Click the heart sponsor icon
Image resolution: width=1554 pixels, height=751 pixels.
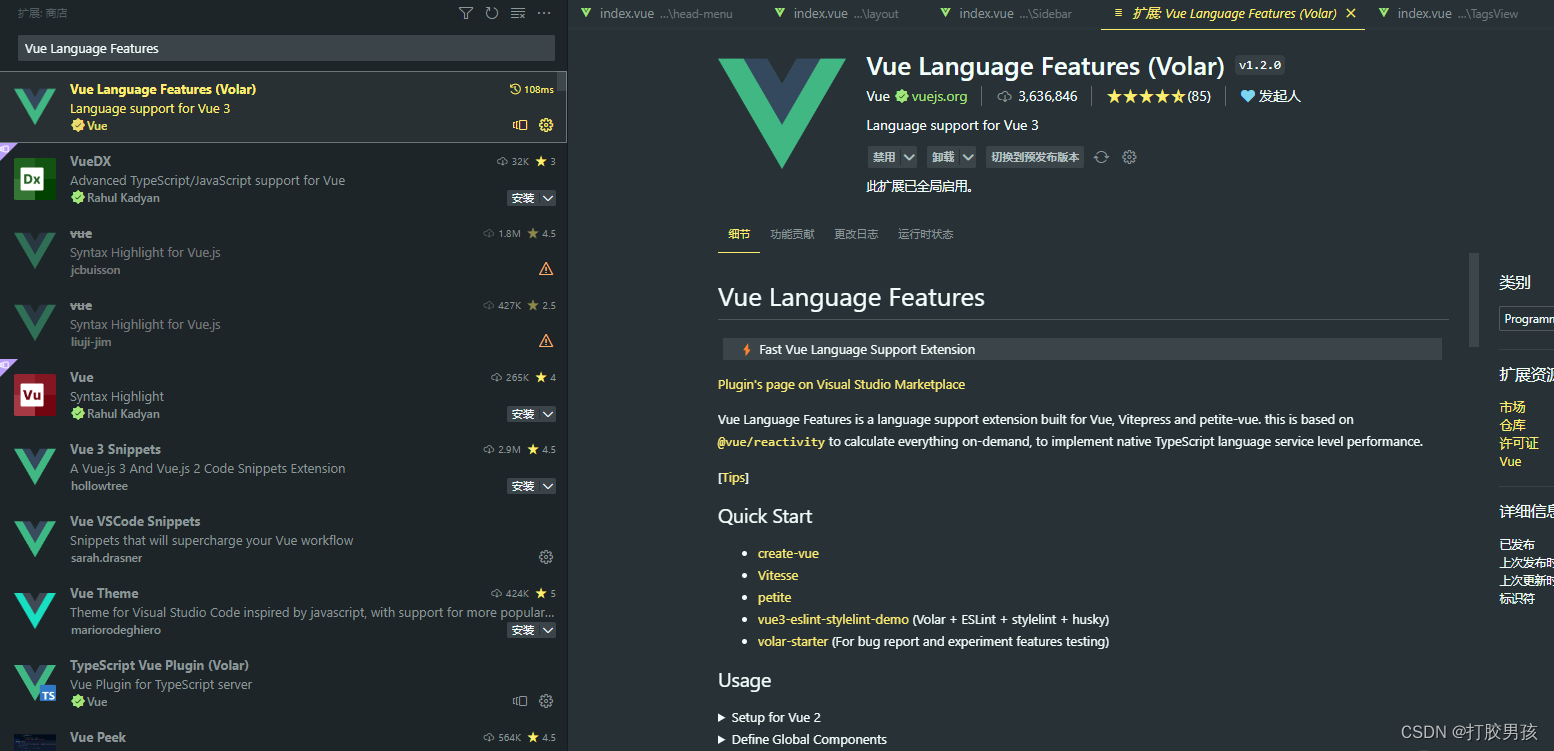(x=1247, y=96)
